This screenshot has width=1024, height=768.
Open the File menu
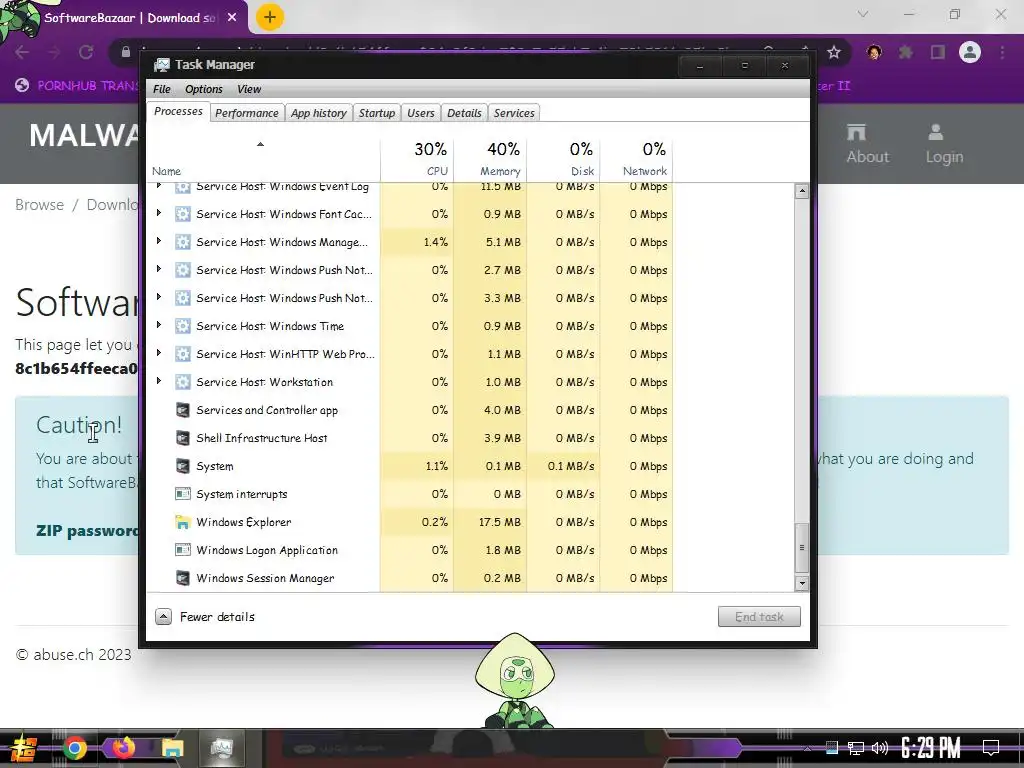coord(161,89)
